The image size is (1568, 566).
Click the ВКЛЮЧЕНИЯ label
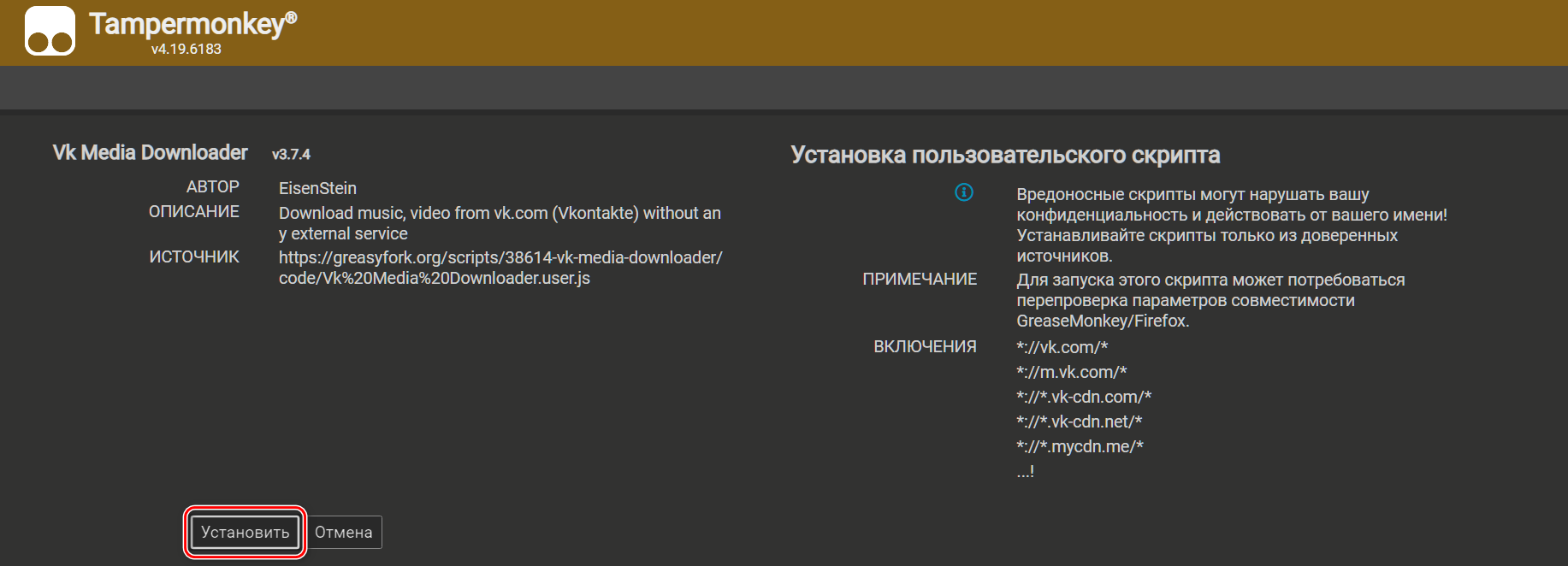pos(925,346)
